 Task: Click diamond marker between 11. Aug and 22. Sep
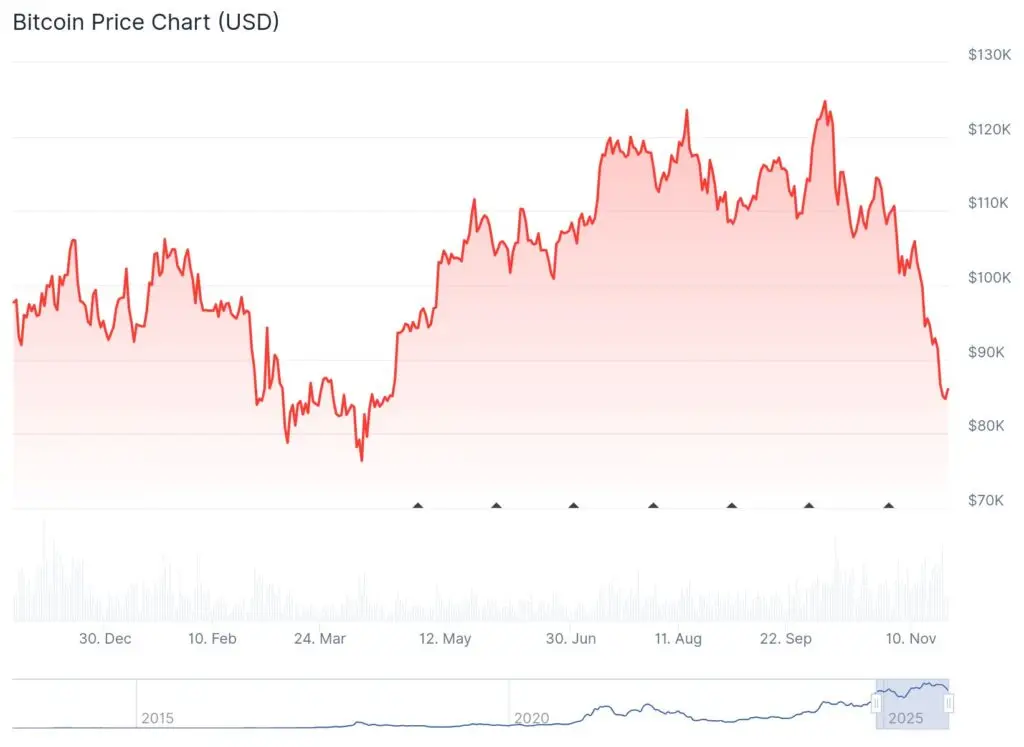tap(732, 505)
